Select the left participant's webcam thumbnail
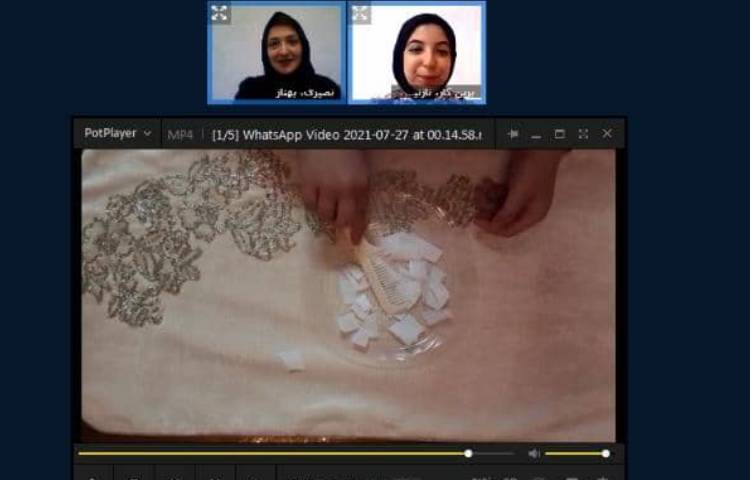Screen dimensions: 750x480 [x=275, y=52]
